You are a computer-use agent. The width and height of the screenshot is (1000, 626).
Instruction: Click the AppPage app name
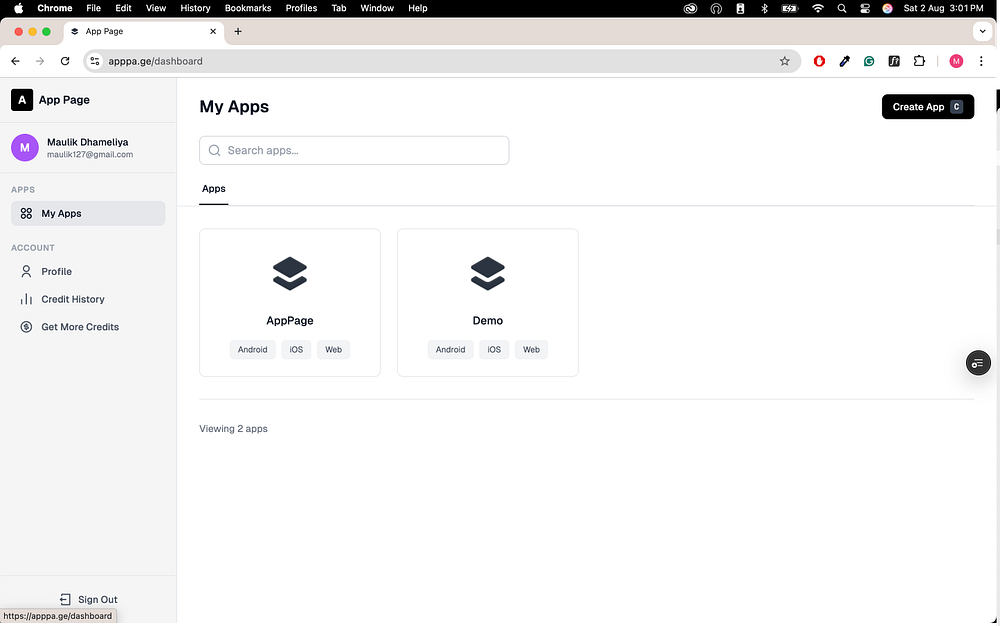click(290, 321)
